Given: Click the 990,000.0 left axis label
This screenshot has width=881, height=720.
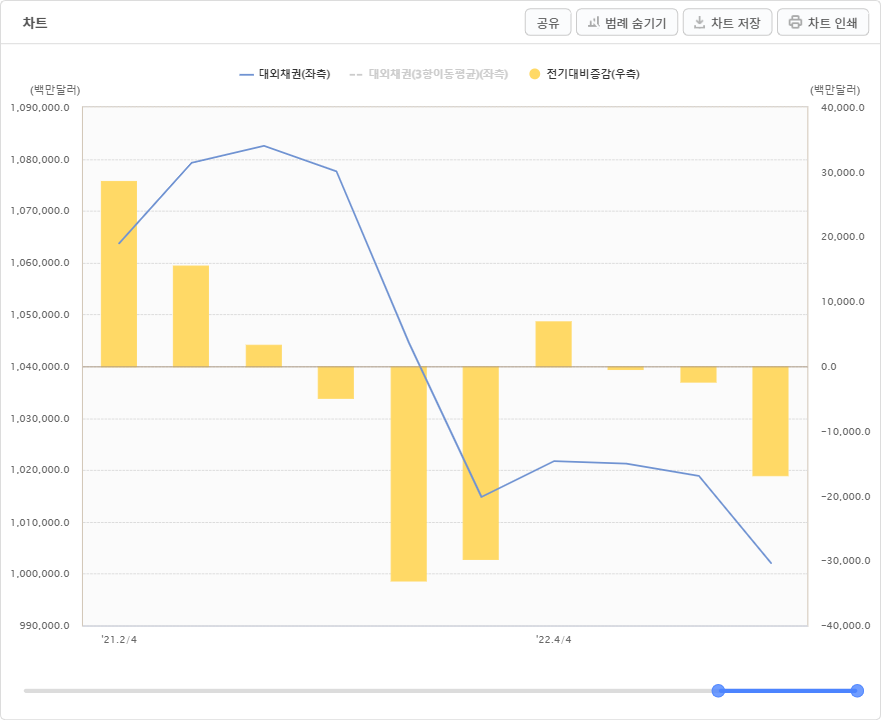Looking at the screenshot, I should 44,626.
